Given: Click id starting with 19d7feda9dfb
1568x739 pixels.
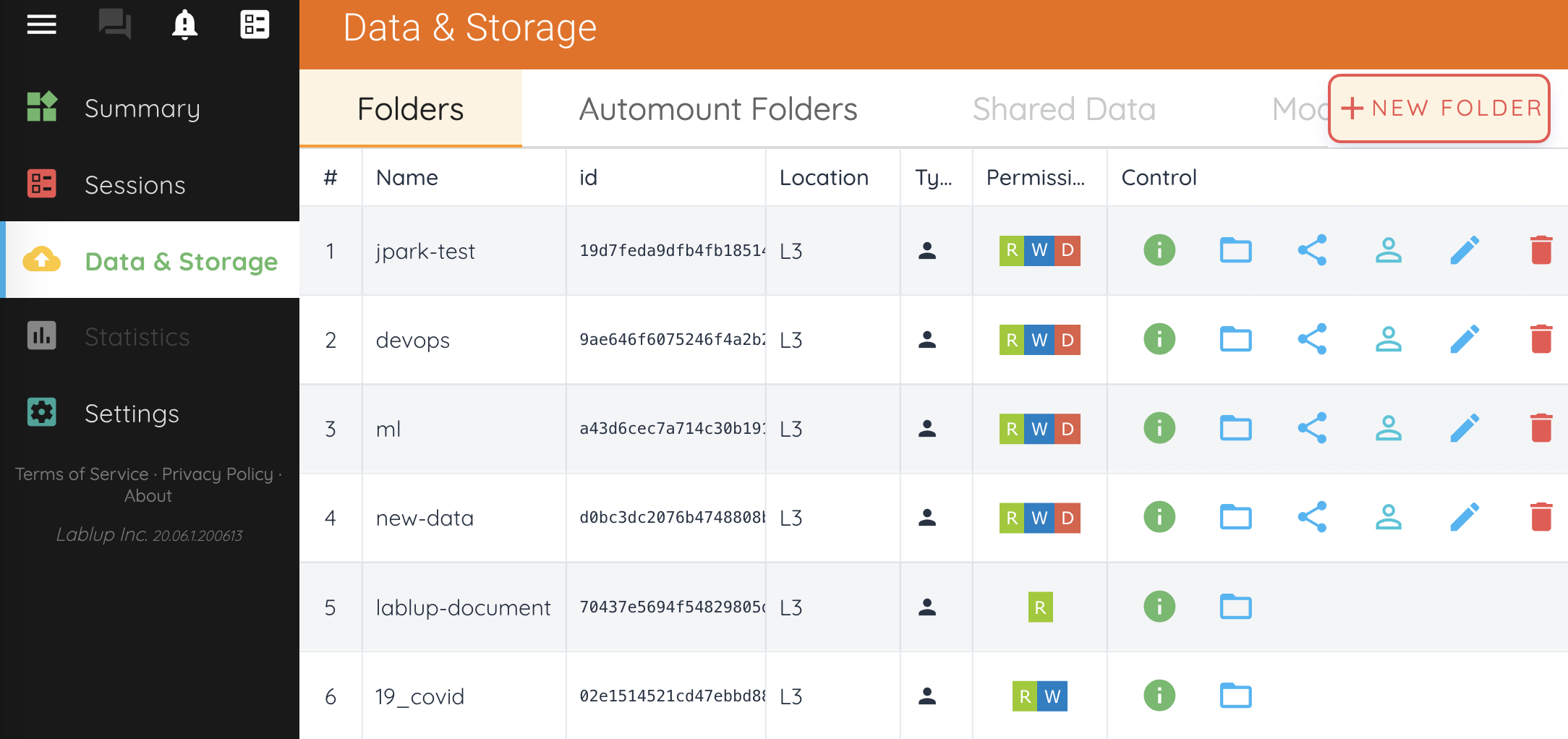Looking at the screenshot, I should pos(673,250).
